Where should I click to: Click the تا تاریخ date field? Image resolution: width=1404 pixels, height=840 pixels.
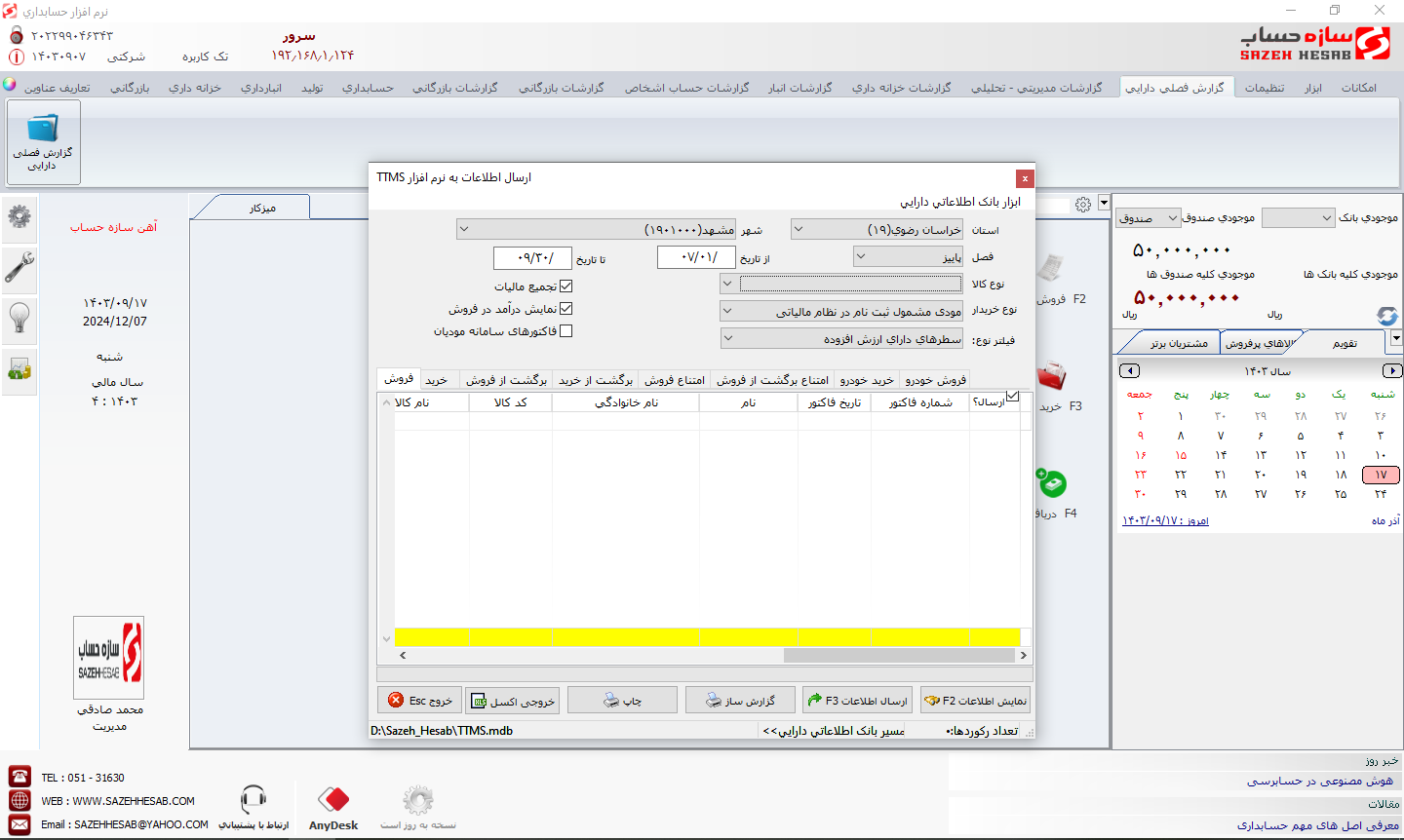click(x=532, y=257)
